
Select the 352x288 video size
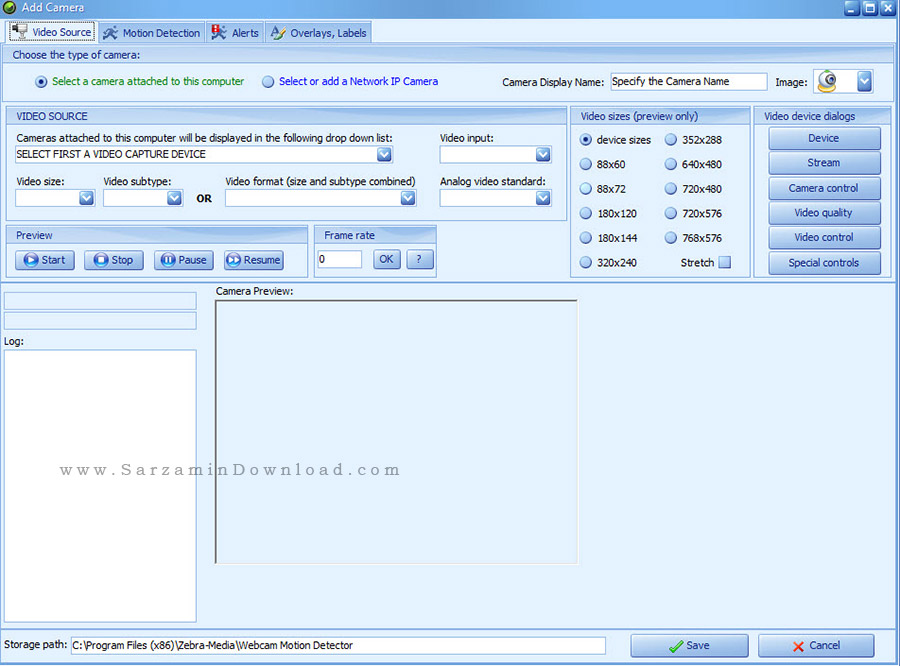point(671,140)
